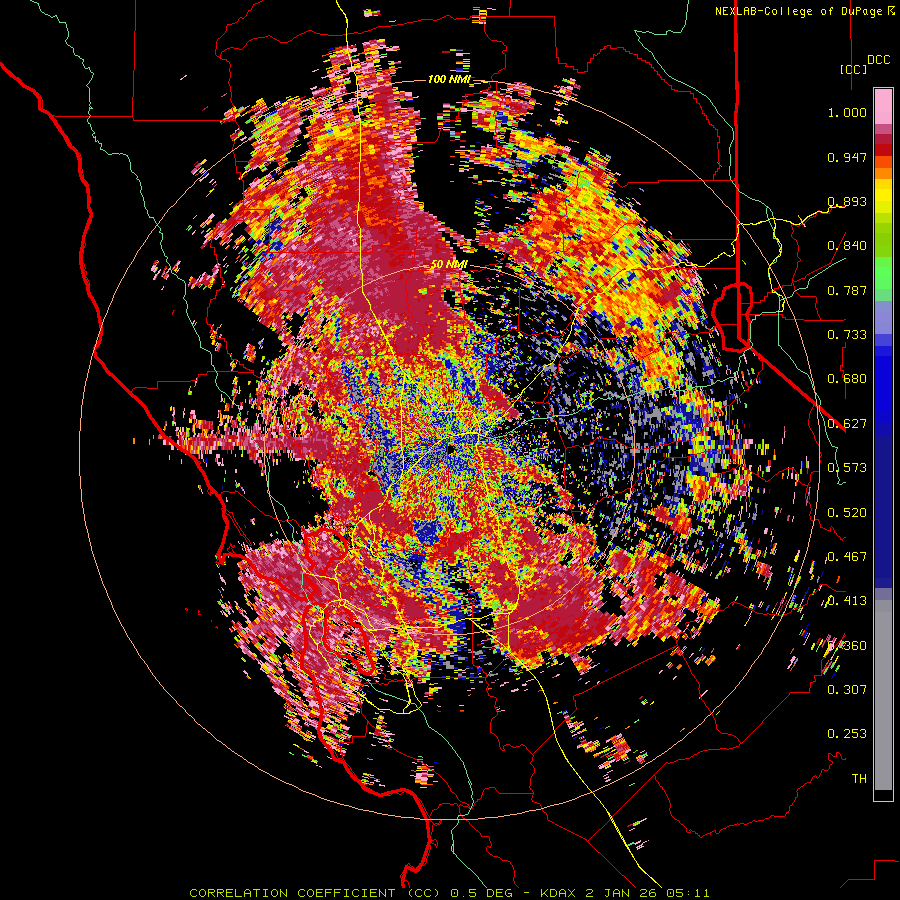Viewport: 900px width, 900px height.
Task: Click the 0.787 legend value
Action: point(847,290)
